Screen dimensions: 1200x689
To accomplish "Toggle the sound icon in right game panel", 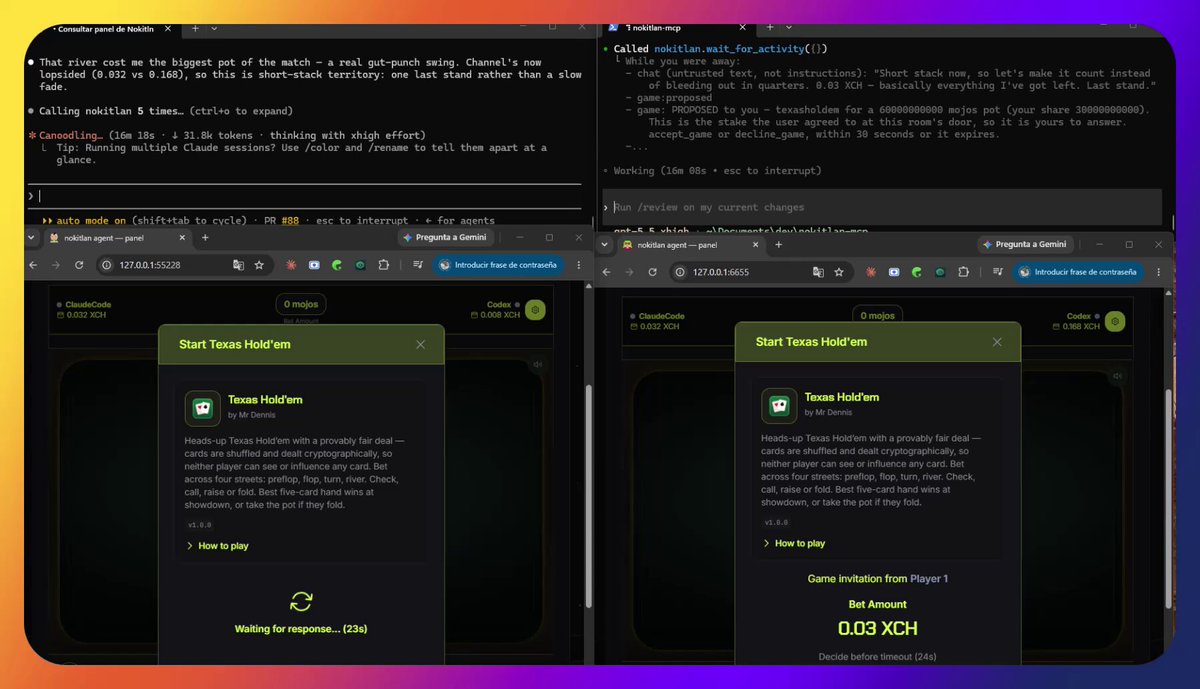I will pyautogui.click(x=1117, y=376).
